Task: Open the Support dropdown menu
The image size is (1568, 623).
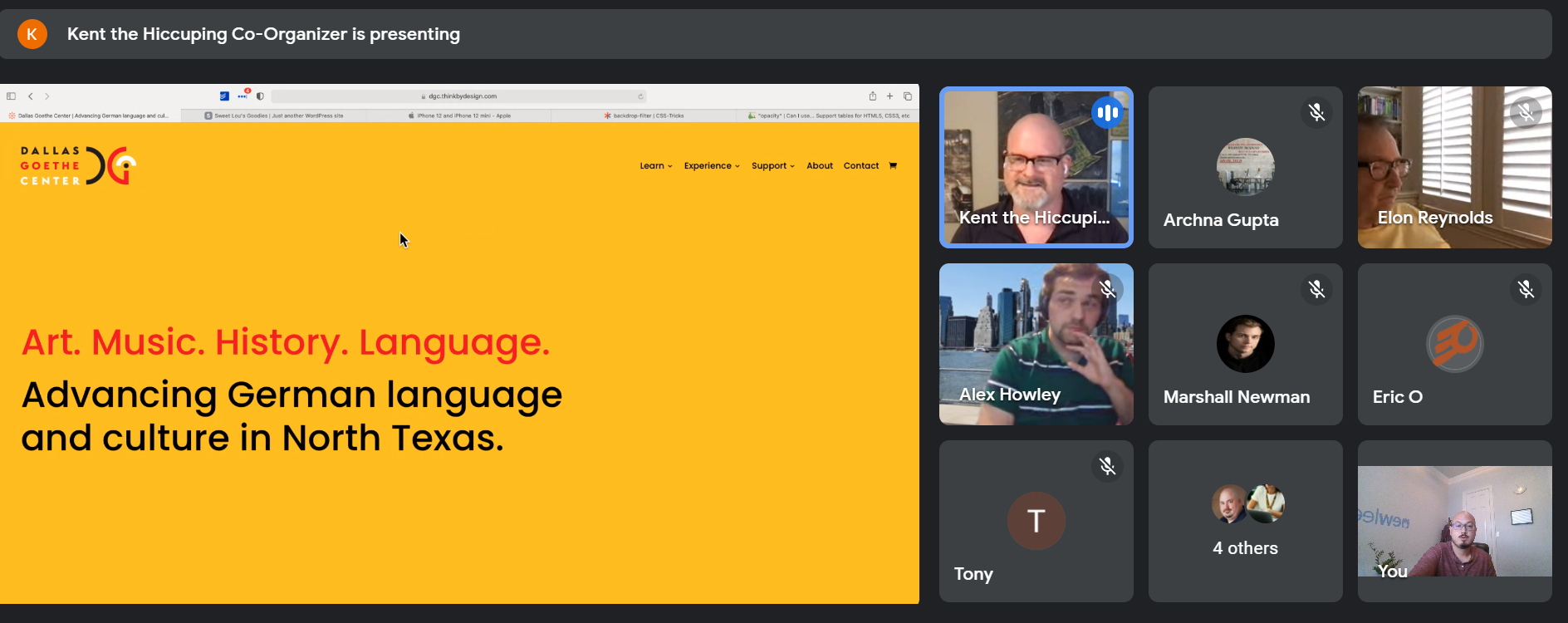Action: (773, 166)
